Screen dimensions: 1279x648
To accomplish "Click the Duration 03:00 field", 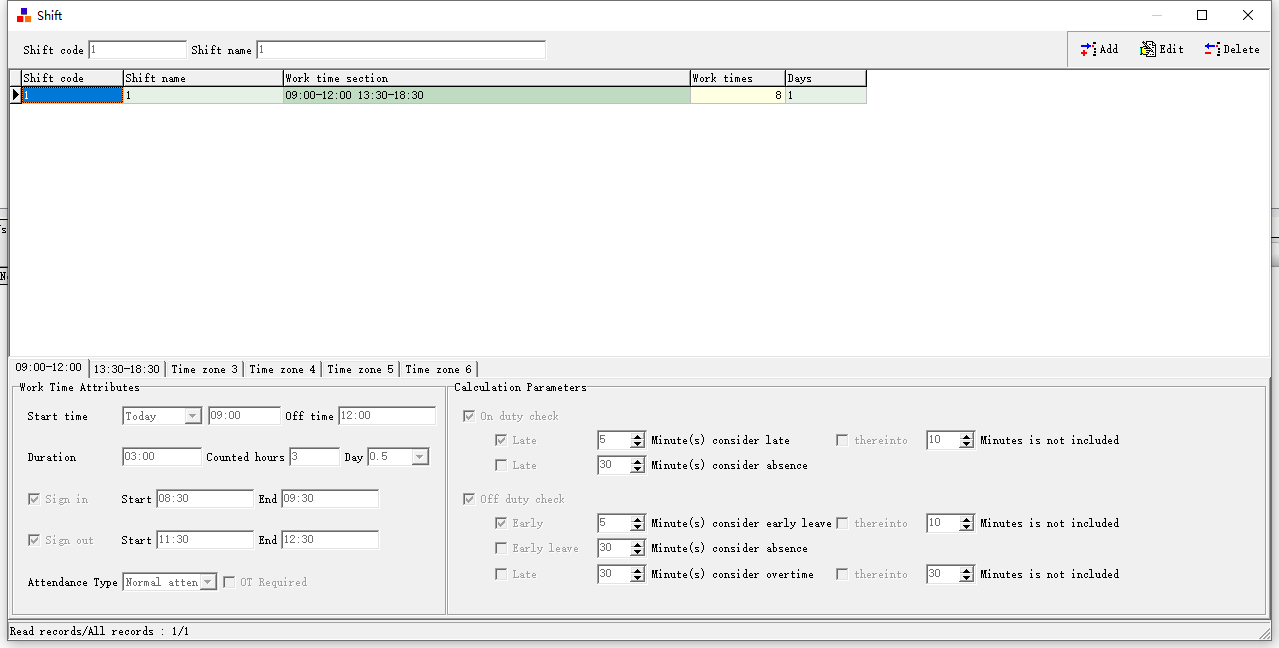I will (162, 457).
